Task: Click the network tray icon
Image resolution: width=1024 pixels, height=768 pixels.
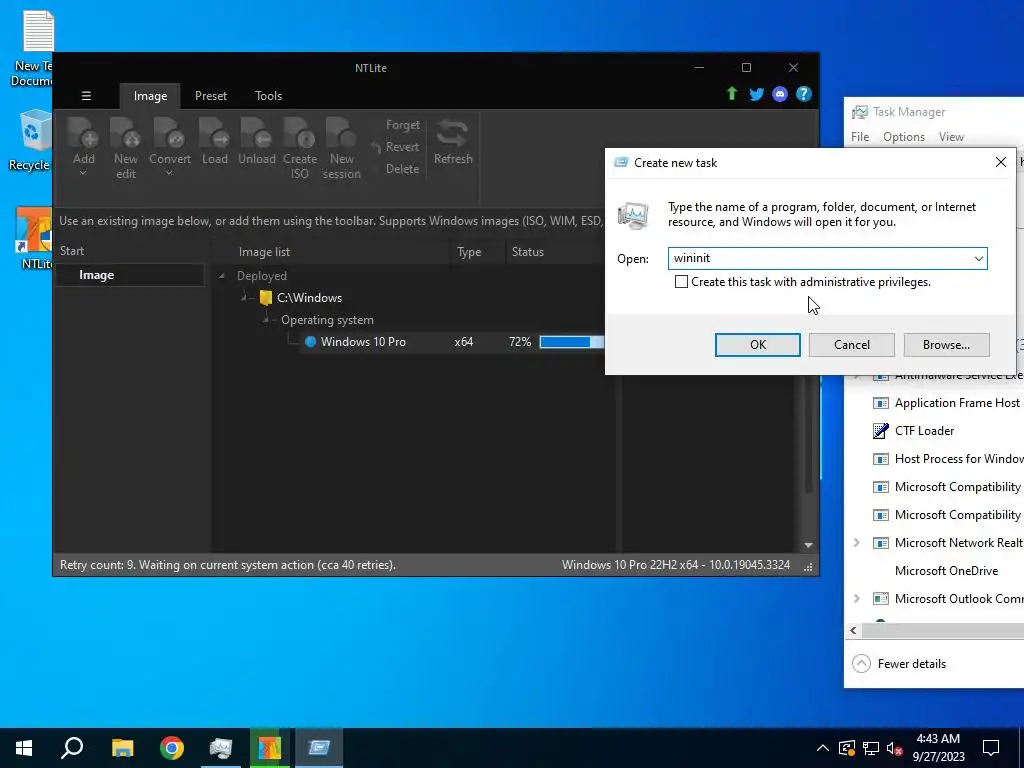Action: click(871, 748)
